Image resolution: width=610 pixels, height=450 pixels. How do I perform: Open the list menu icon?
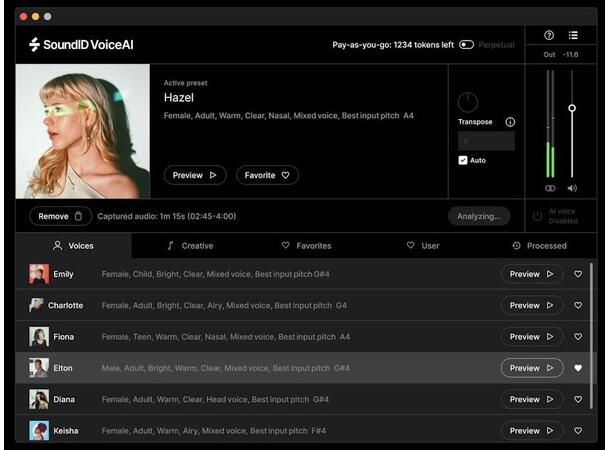pyautogui.click(x=573, y=35)
